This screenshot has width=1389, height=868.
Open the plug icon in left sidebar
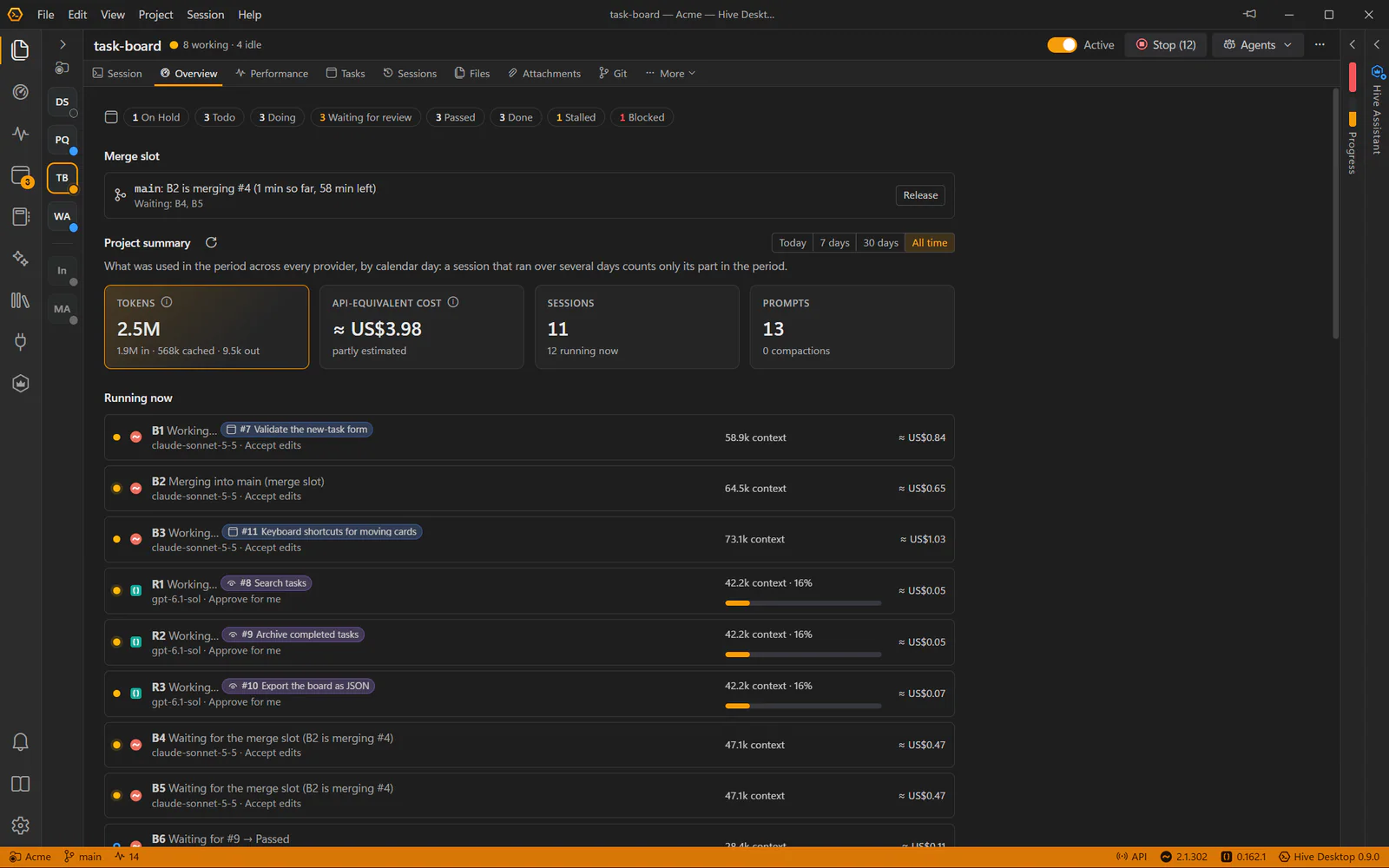pos(21,342)
